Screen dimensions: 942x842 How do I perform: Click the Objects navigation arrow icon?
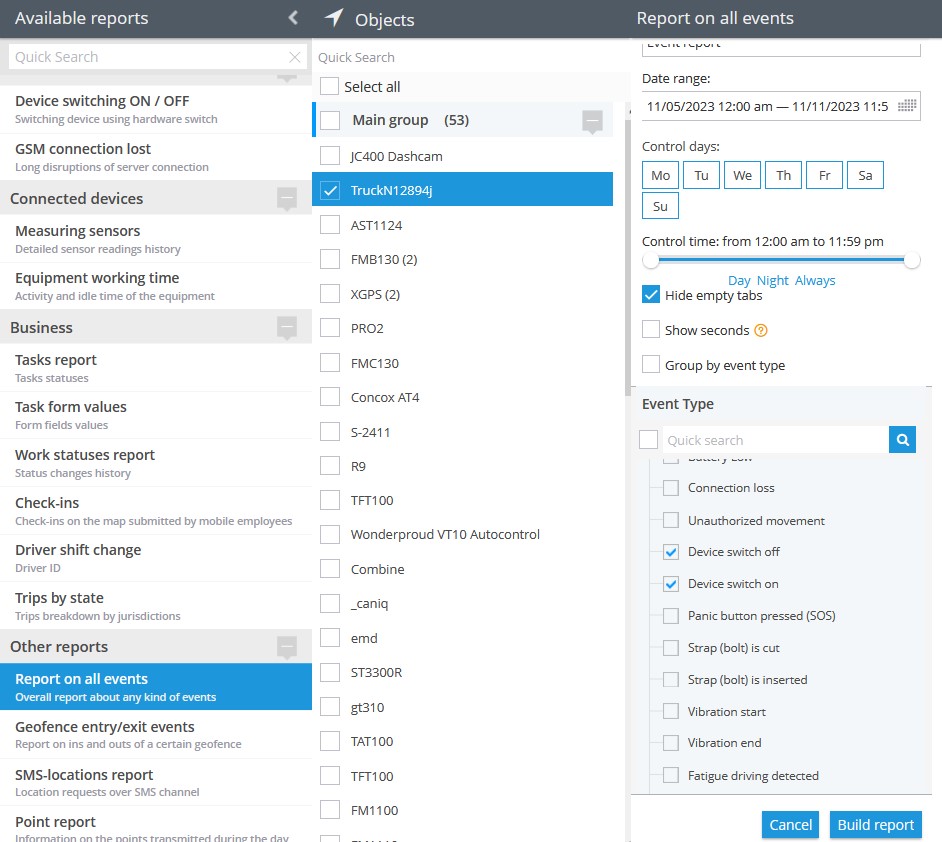(x=335, y=18)
